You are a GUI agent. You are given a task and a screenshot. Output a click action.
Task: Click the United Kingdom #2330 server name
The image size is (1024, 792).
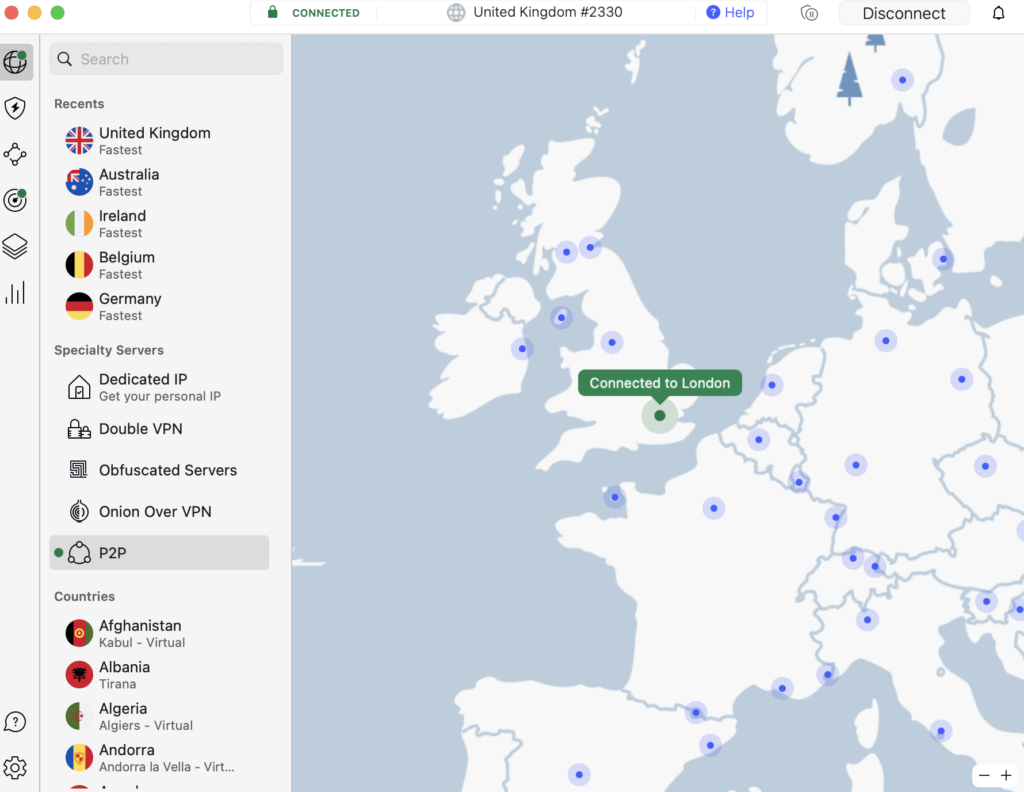click(x=547, y=12)
